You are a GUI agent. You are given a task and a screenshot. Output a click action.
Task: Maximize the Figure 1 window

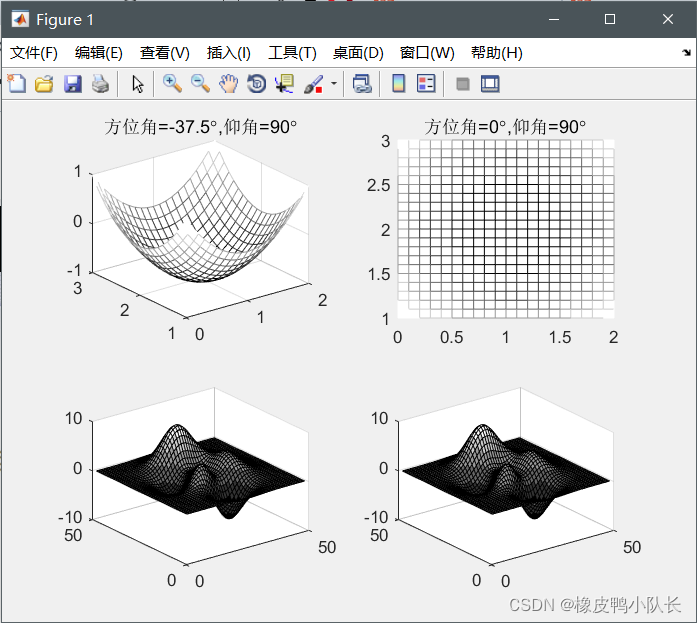point(610,19)
